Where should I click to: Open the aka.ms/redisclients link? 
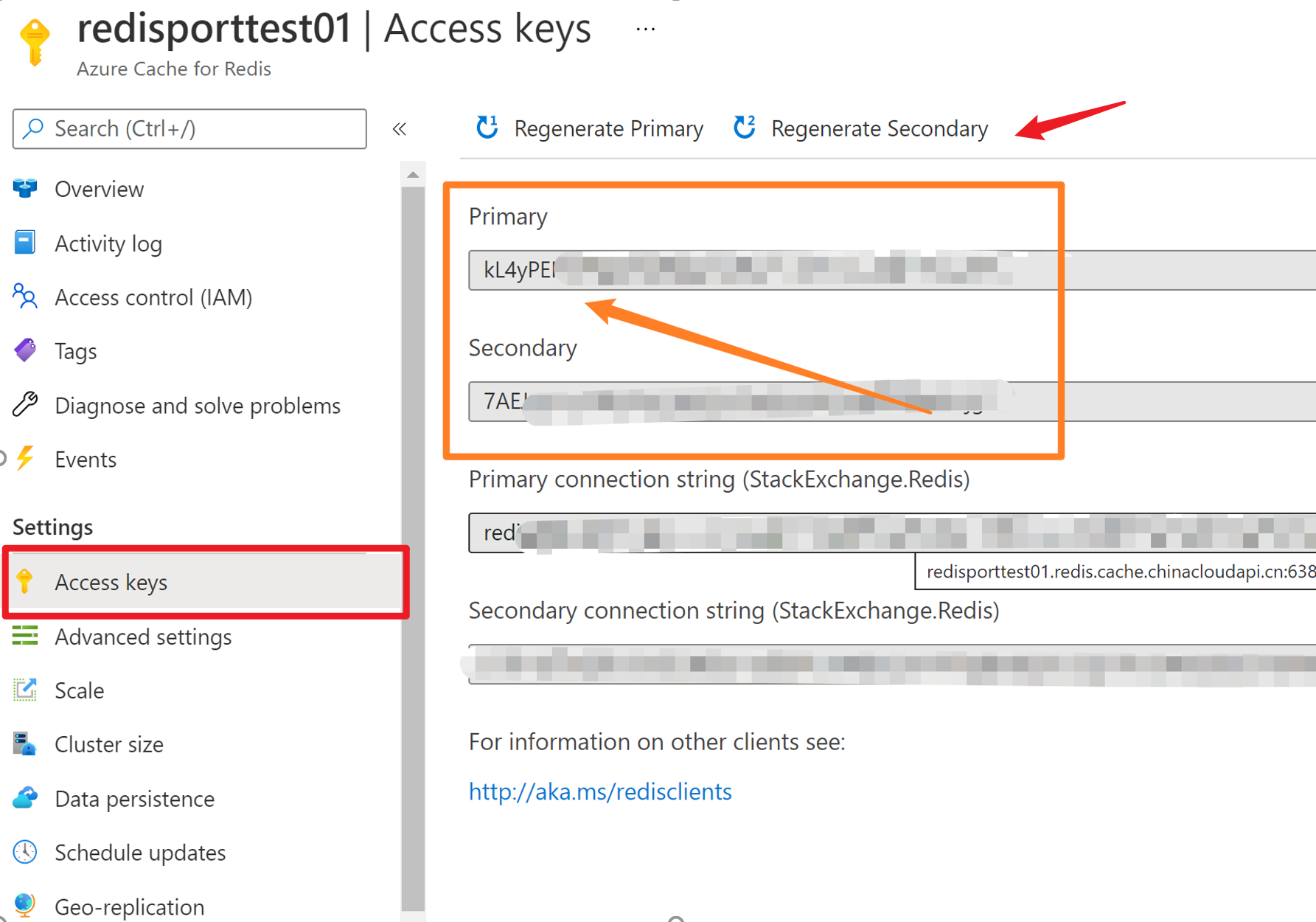pyautogui.click(x=600, y=791)
